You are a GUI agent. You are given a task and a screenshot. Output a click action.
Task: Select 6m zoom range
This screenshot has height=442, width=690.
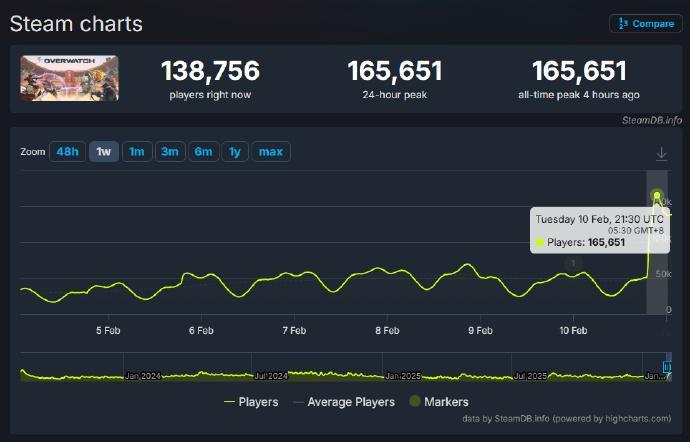tap(203, 152)
